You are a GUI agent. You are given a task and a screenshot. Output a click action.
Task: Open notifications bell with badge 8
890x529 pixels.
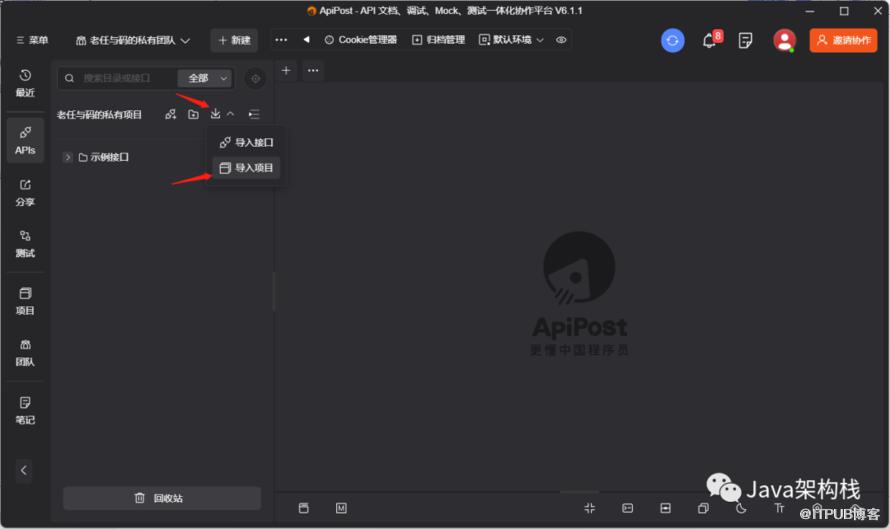(x=711, y=40)
